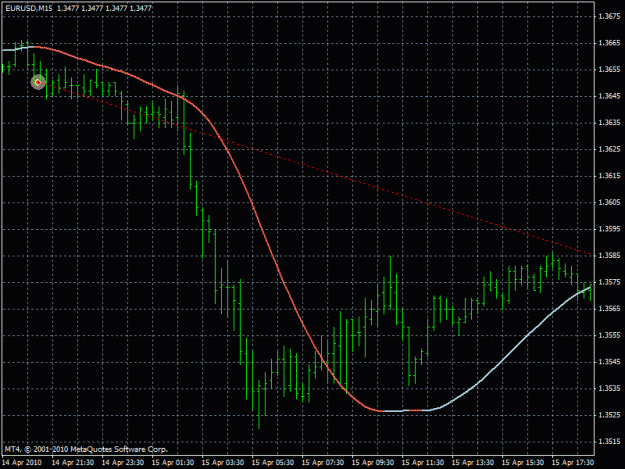Image resolution: width=625 pixels, height=469 pixels.
Task: Select the 1.3645 price axis label
Action: pos(609,96)
